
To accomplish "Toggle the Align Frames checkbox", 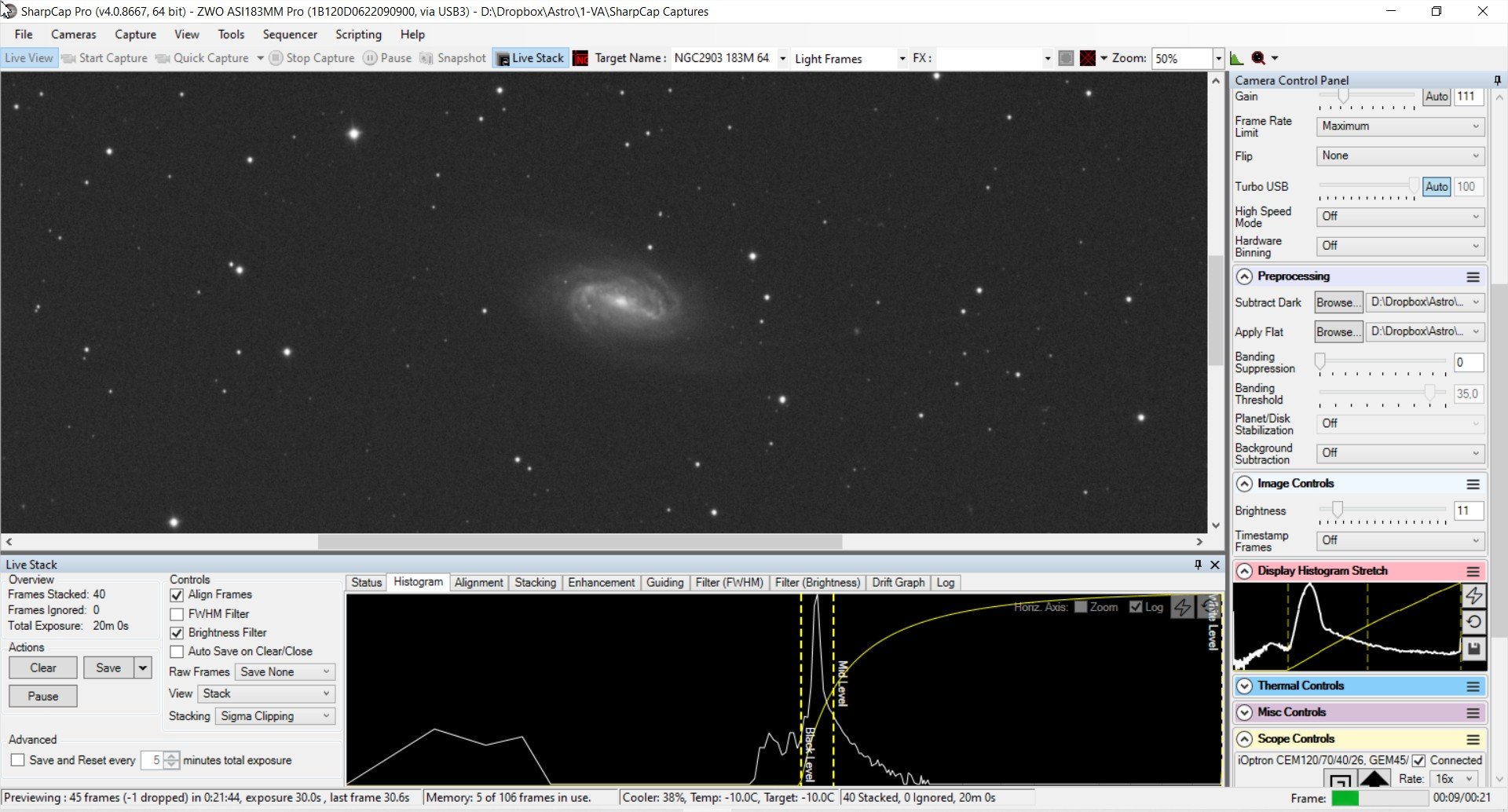I will [x=177, y=595].
